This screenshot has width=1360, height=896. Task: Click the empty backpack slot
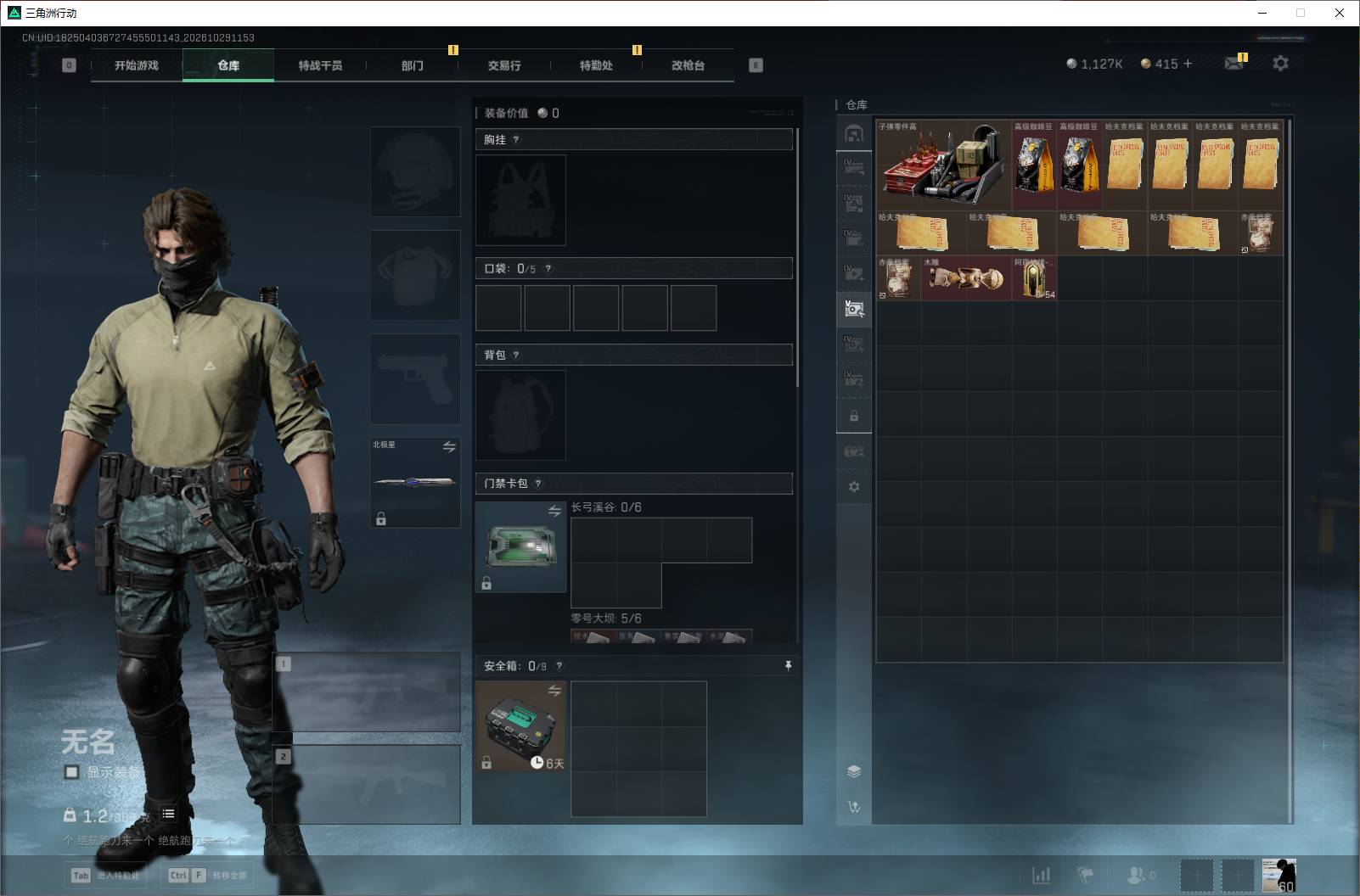click(520, 415)
